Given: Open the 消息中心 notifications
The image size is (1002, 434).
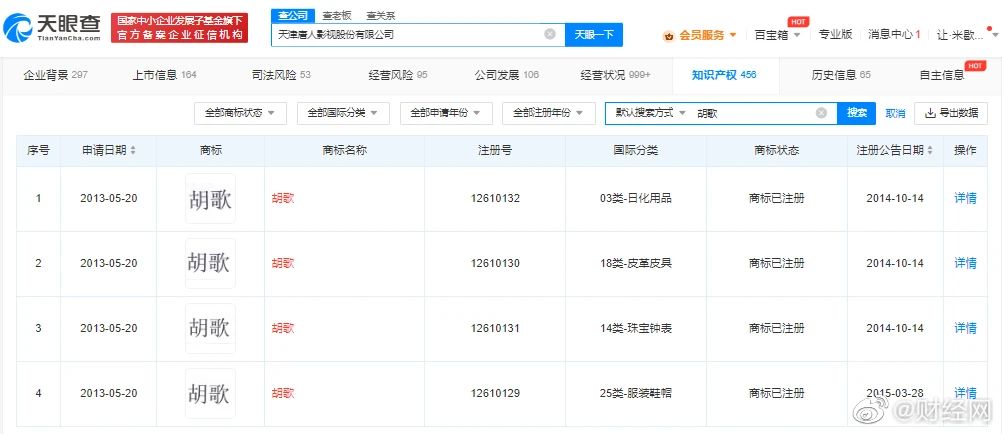Looking at the screenshot, I should 894,35.
